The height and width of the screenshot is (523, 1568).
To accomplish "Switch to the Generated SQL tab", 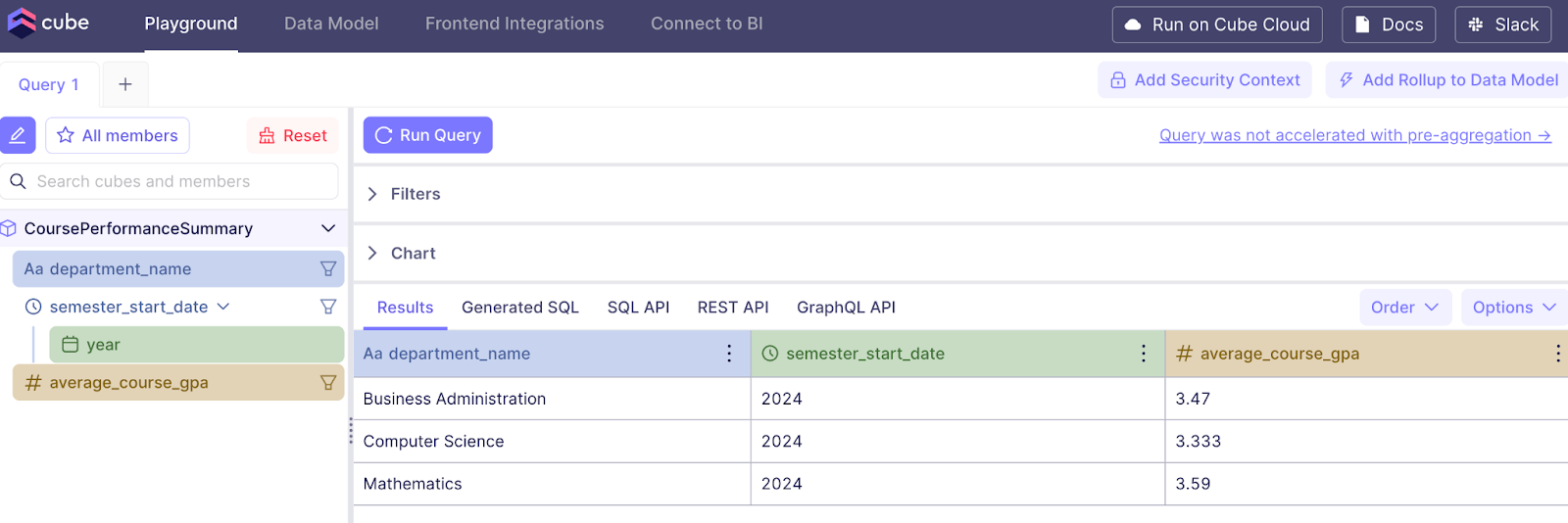I will click(520, 308).
